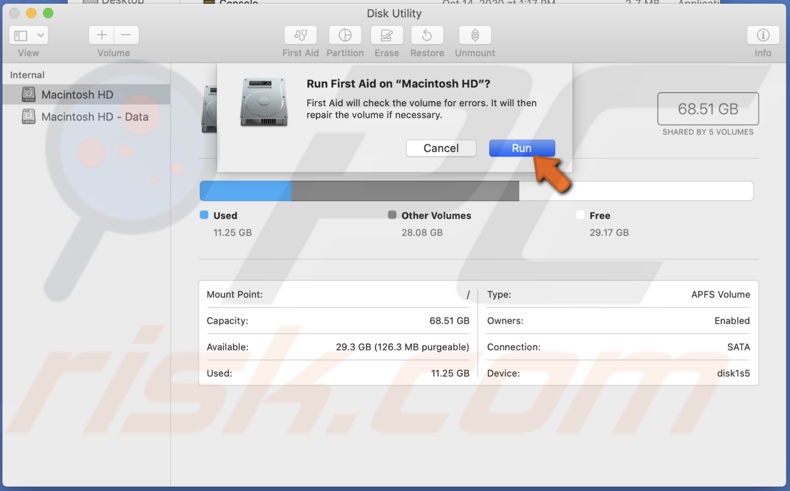Click the yellow minimize window button
The height and width of the screenshot is (491, 790).
click(x=31, y=13)
